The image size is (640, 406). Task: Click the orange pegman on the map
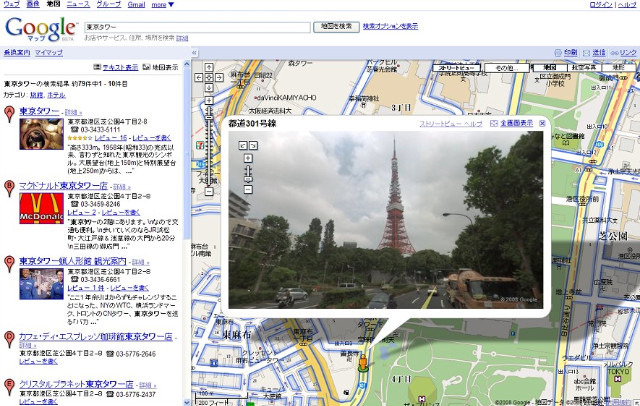[x=363, y=363]
